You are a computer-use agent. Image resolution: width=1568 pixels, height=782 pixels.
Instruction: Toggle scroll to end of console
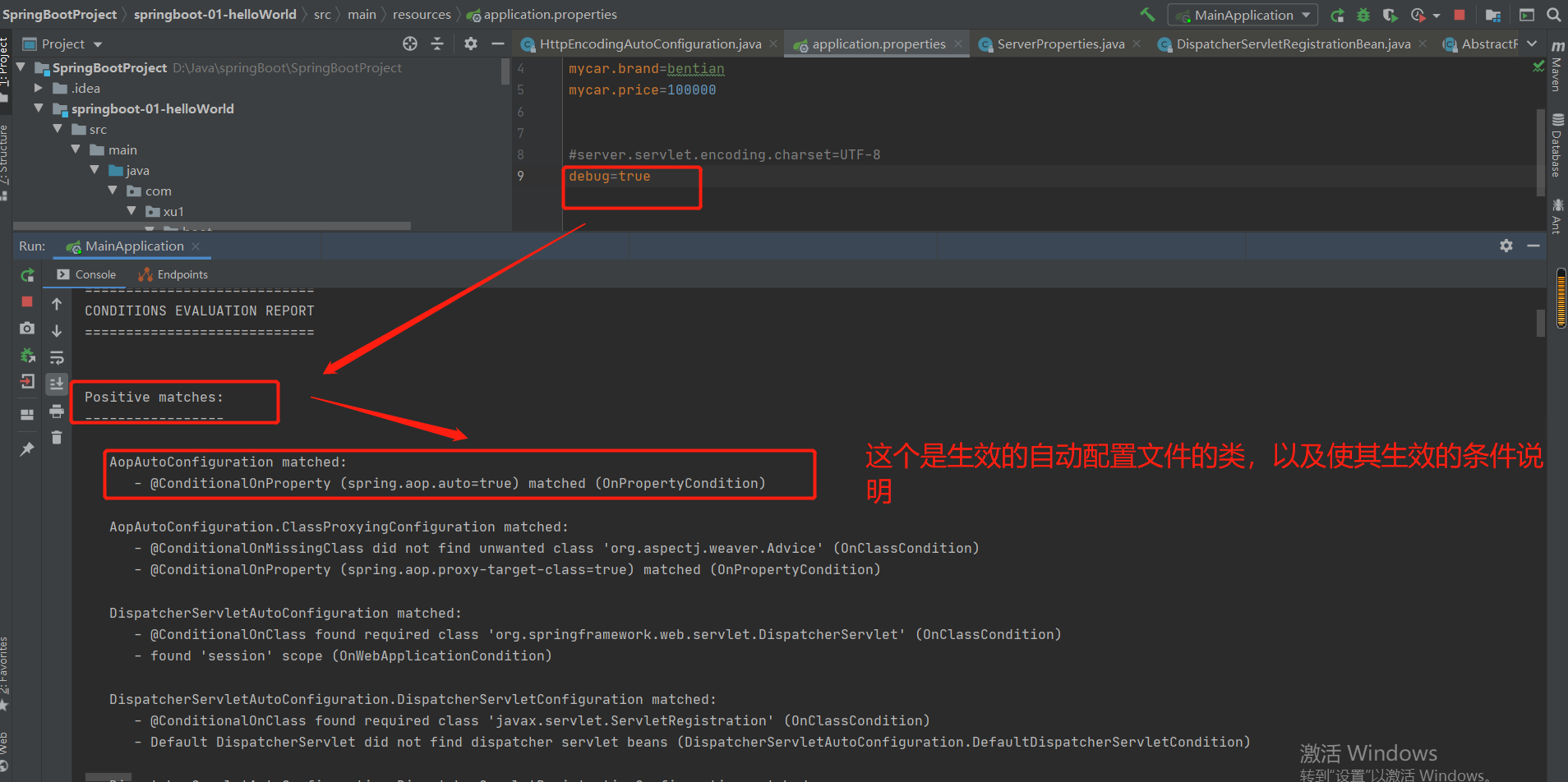tap(57, 384)
